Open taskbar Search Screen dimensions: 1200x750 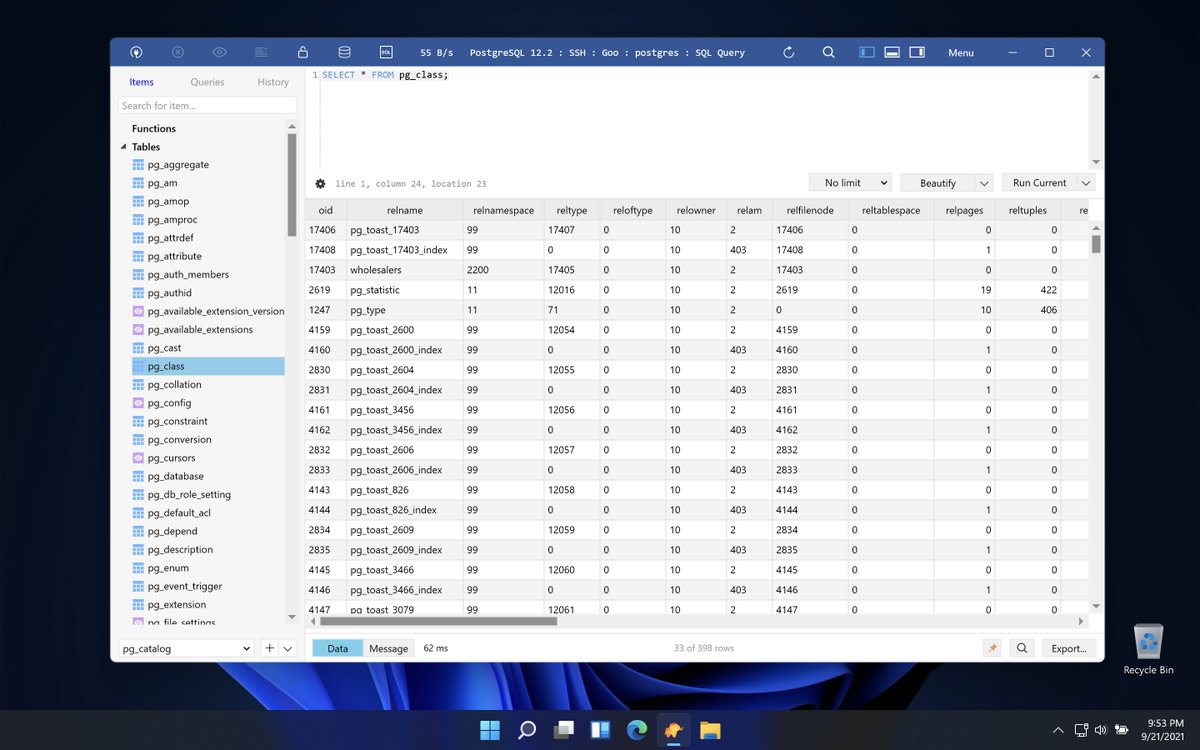[x=527, y=730]
